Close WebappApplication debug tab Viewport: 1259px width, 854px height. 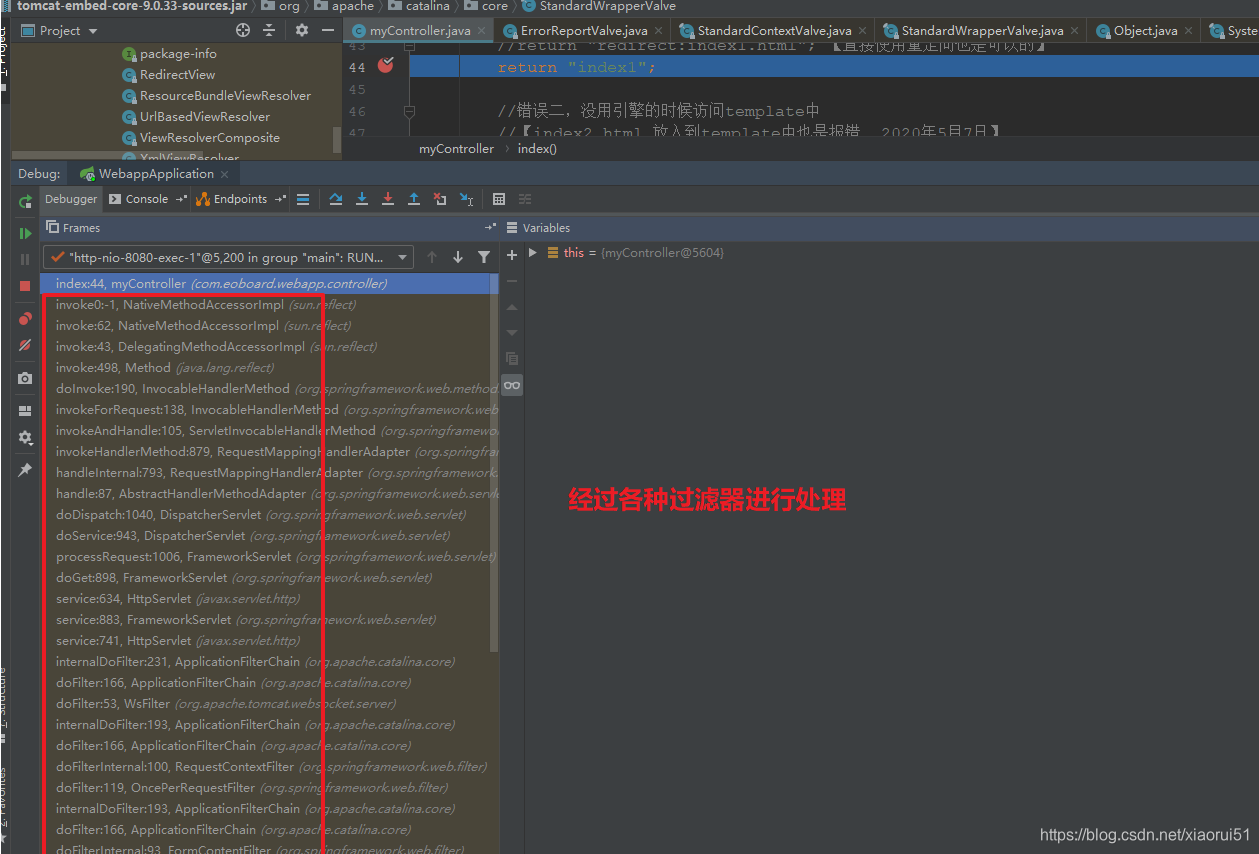coord(225,174)
